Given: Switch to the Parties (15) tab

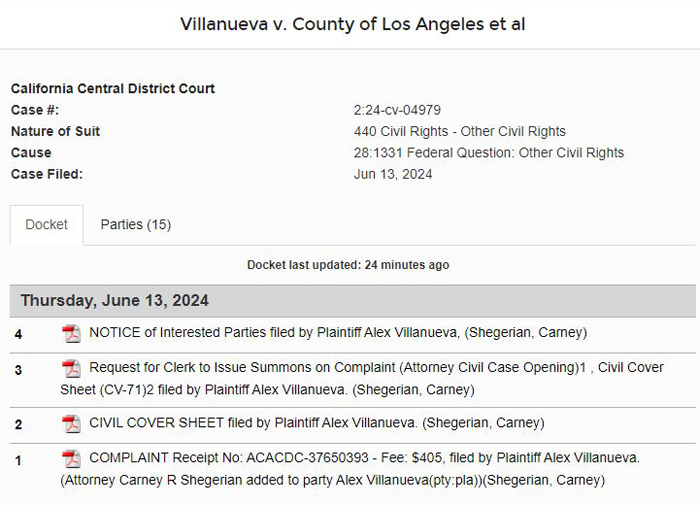Looking at the screenshot, I should click(x=136, y=225).
